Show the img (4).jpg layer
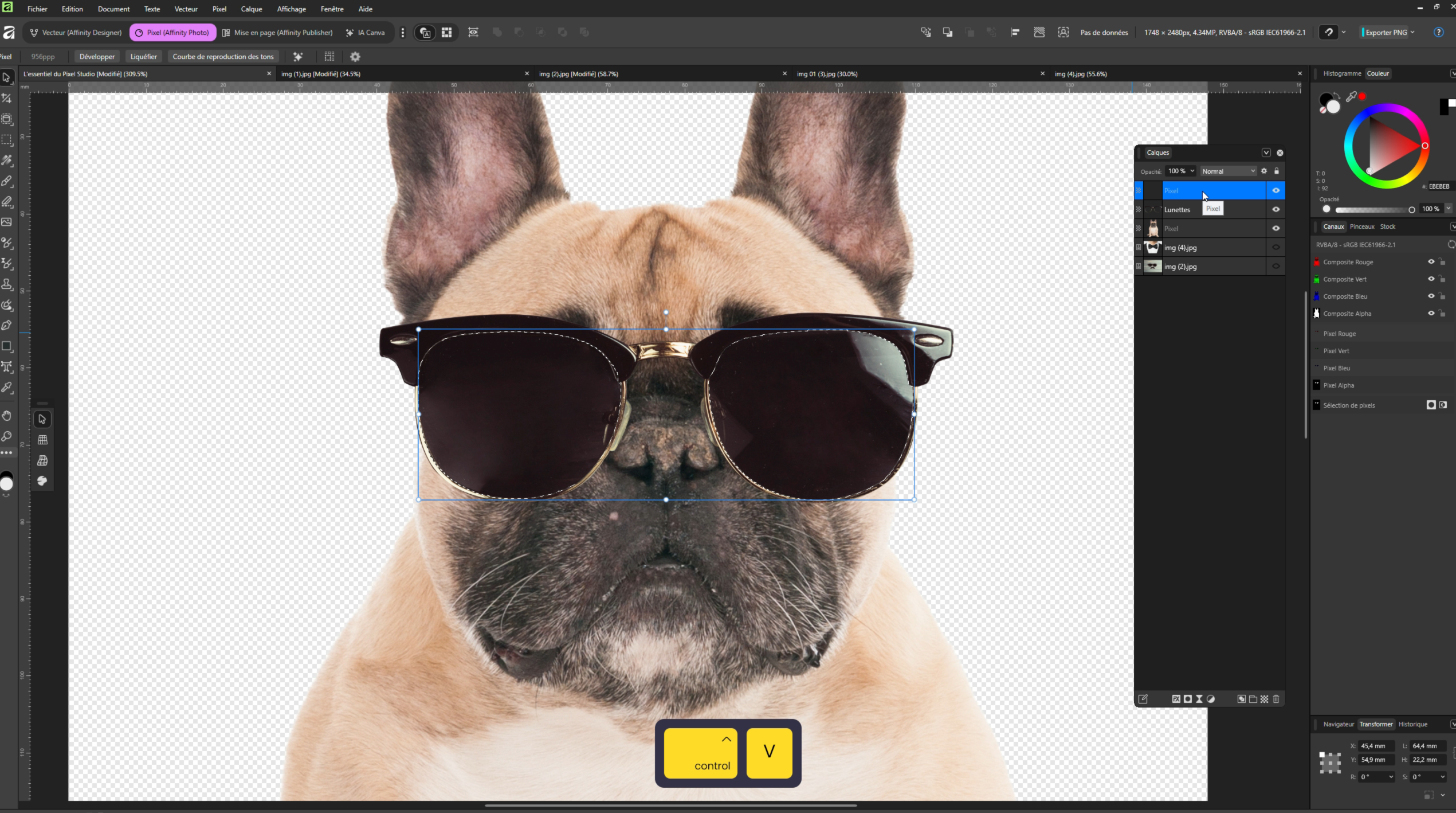Viewport: 1456px width, 813px height. 1276,248
